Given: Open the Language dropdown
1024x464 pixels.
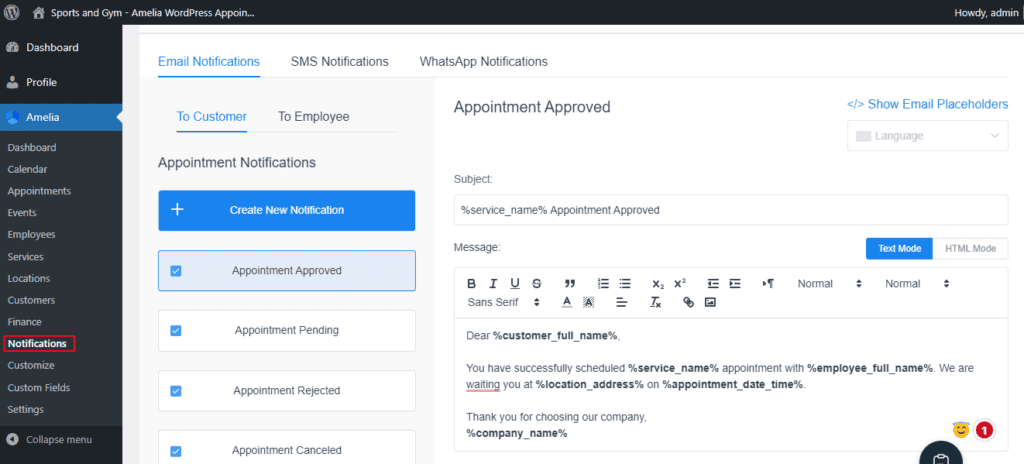Looking at the screenshot, I should coord(927,136).
